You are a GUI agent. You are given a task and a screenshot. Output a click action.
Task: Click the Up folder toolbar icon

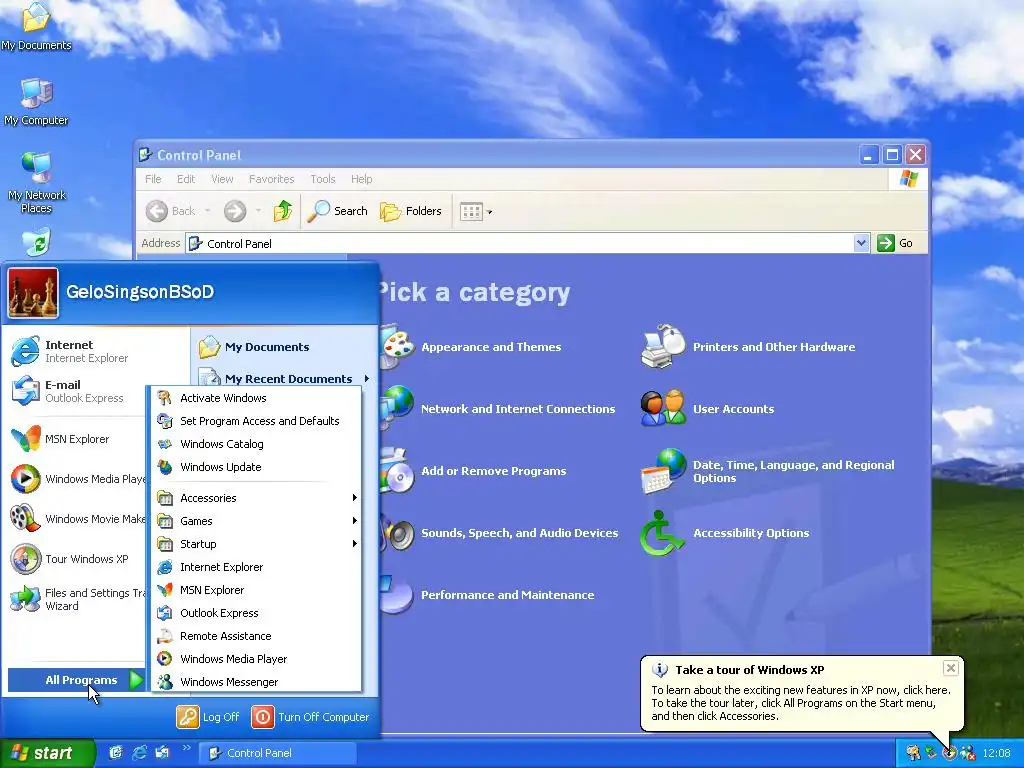click(x=283, y=211)
